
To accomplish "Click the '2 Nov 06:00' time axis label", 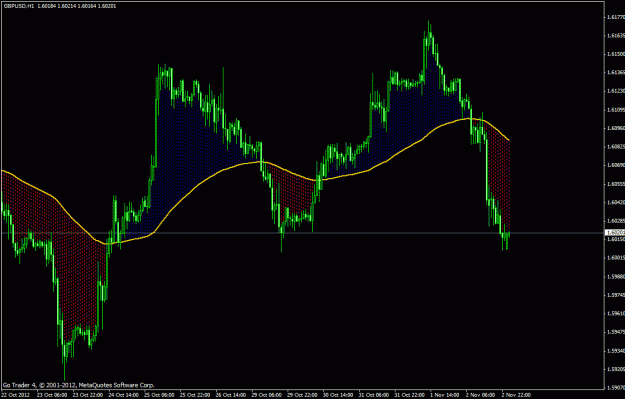I will (480, 395).
